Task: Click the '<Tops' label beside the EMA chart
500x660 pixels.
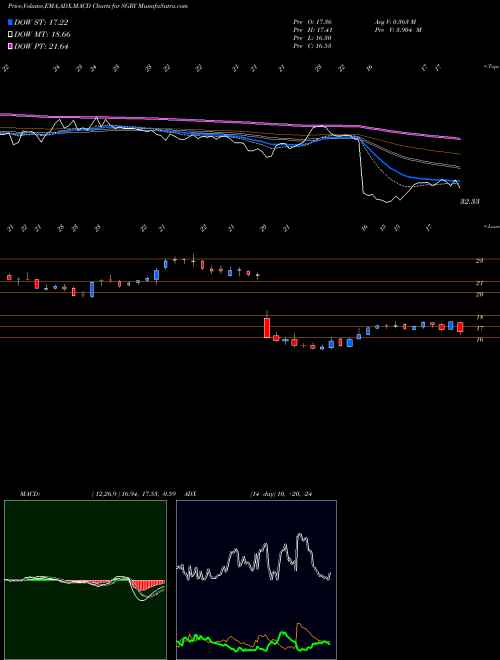Action: pos(492,67)
